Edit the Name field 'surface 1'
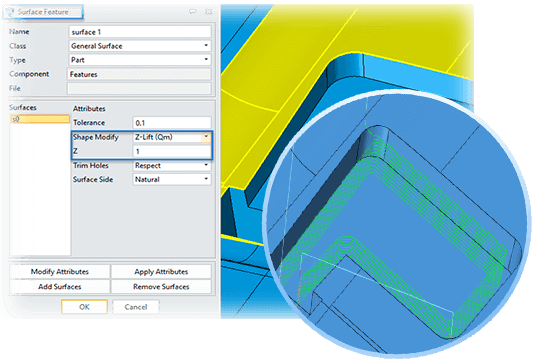The image size is (533, 360). (x=140, y=32)
